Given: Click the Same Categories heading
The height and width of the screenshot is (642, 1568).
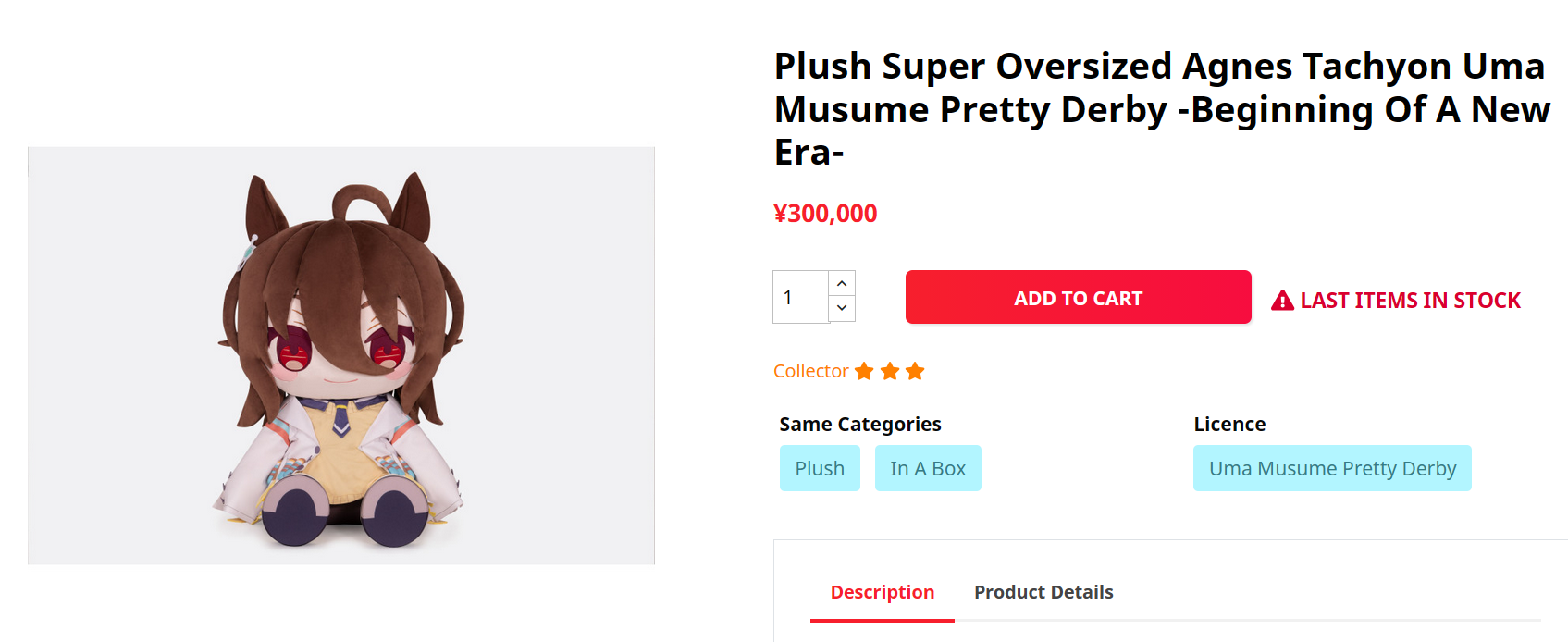Looking at the screenshot, I should point(860,425).
